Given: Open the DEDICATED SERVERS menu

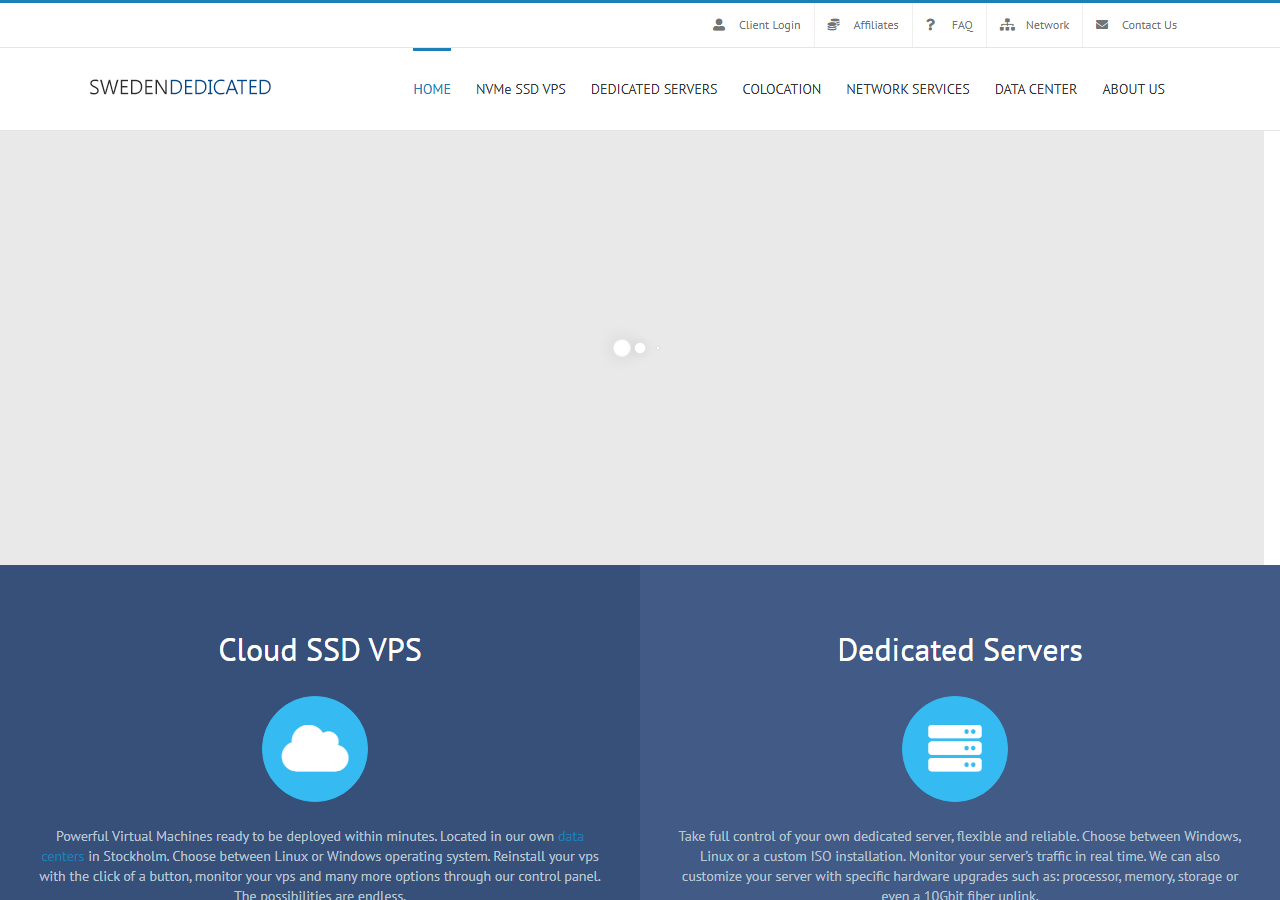Looking at the screenshot, I should coord(654,89).
